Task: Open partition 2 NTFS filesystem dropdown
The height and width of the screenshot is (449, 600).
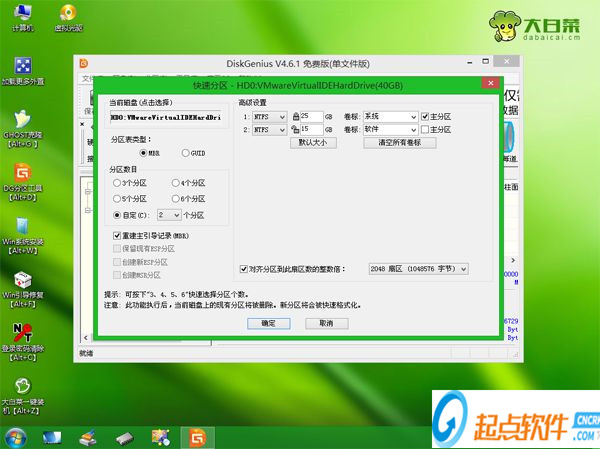Action: pyautogui.click(x=269, y=130)
